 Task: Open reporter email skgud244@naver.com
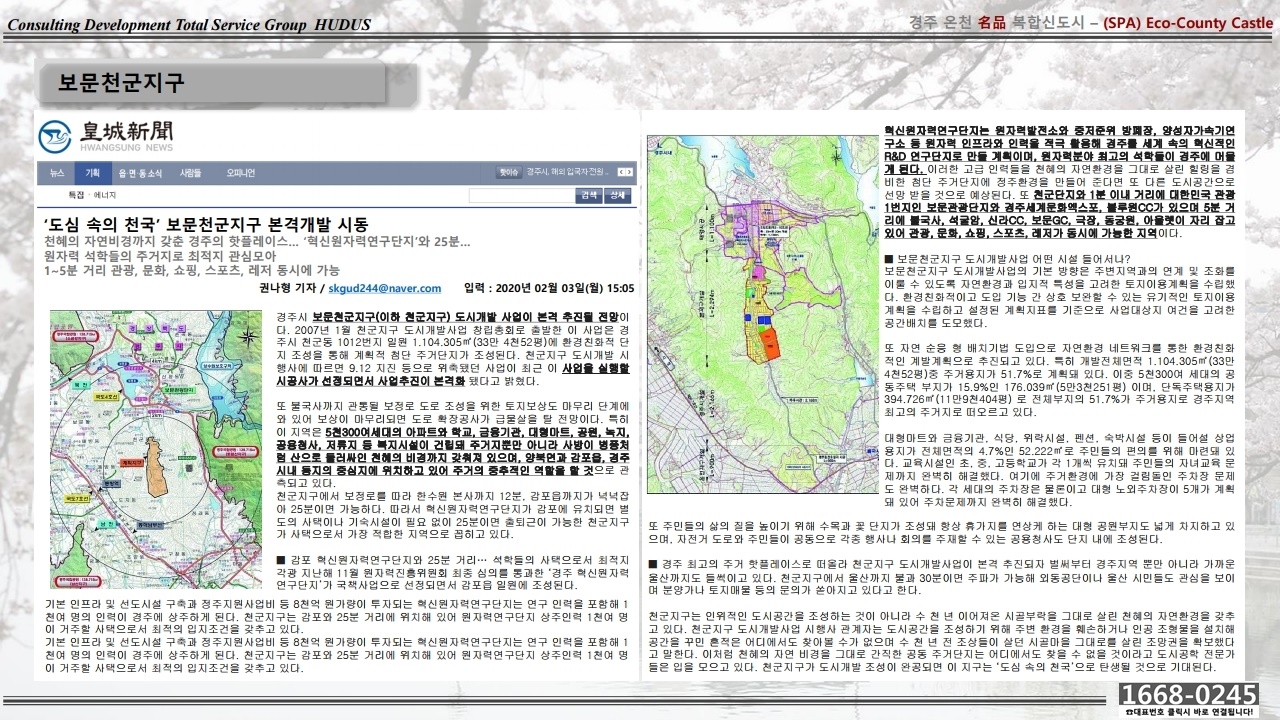pos(386,288)
